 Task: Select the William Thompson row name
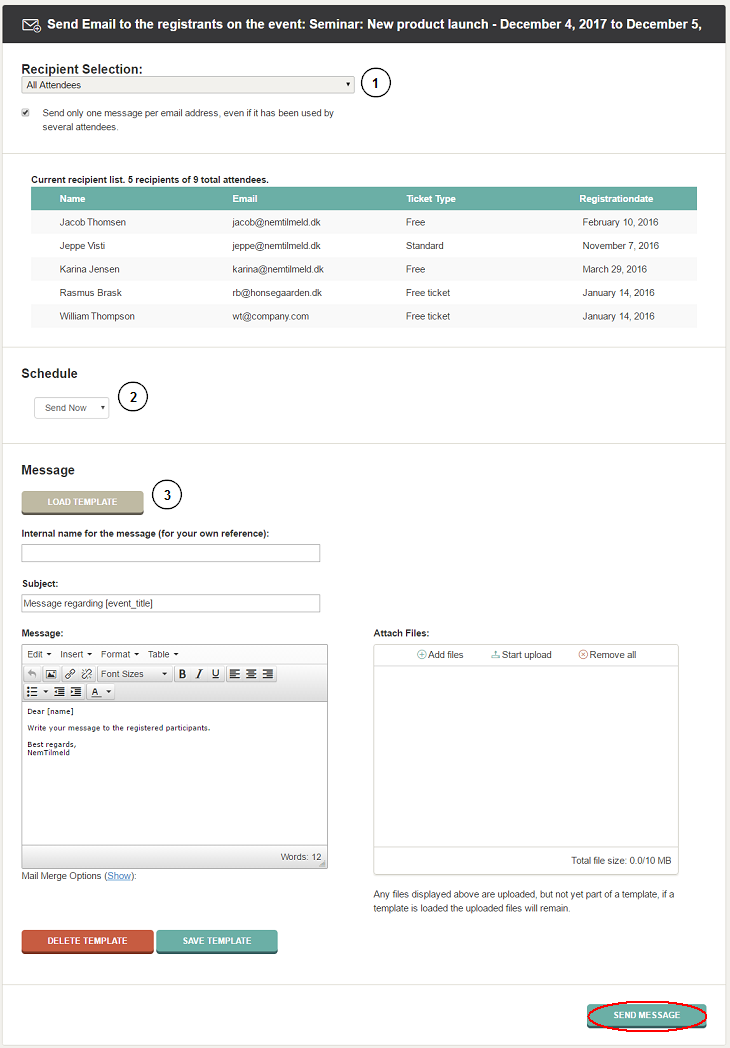(97, 315)
